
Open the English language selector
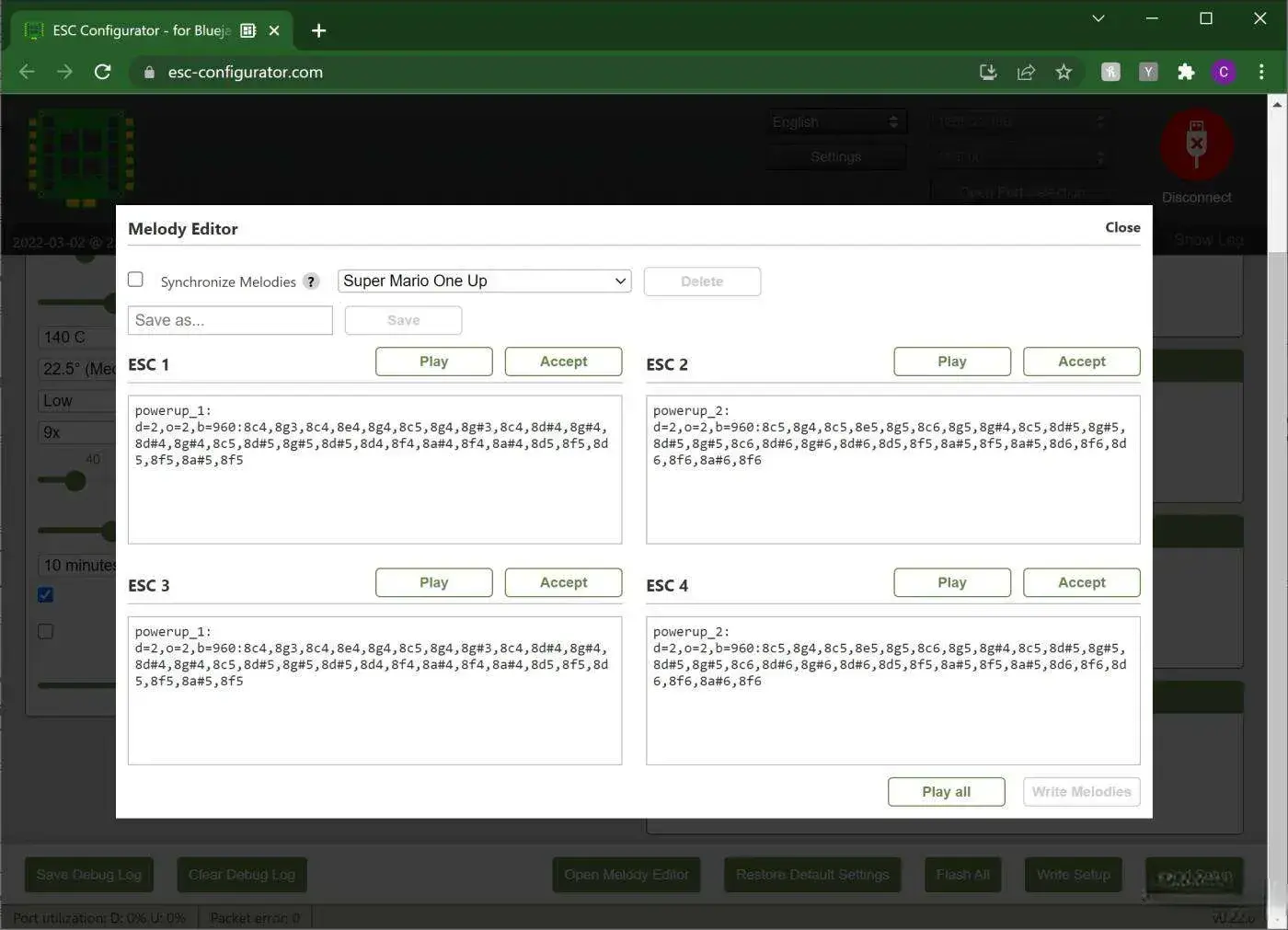[x=834, y=121]
